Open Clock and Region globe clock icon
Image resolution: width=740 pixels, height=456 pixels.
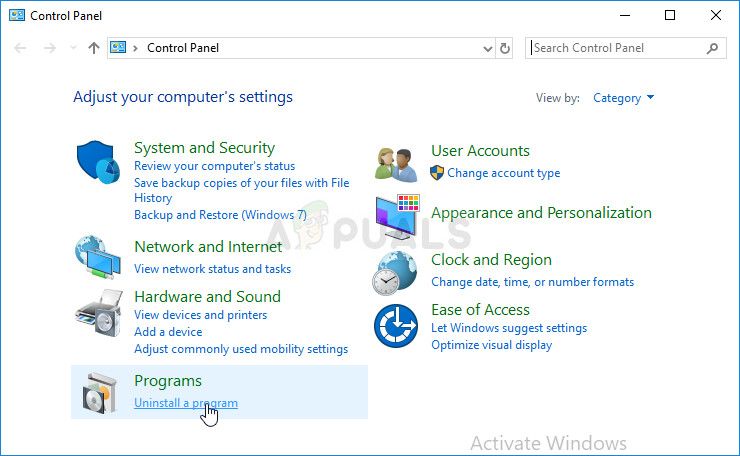coord(395,273)
